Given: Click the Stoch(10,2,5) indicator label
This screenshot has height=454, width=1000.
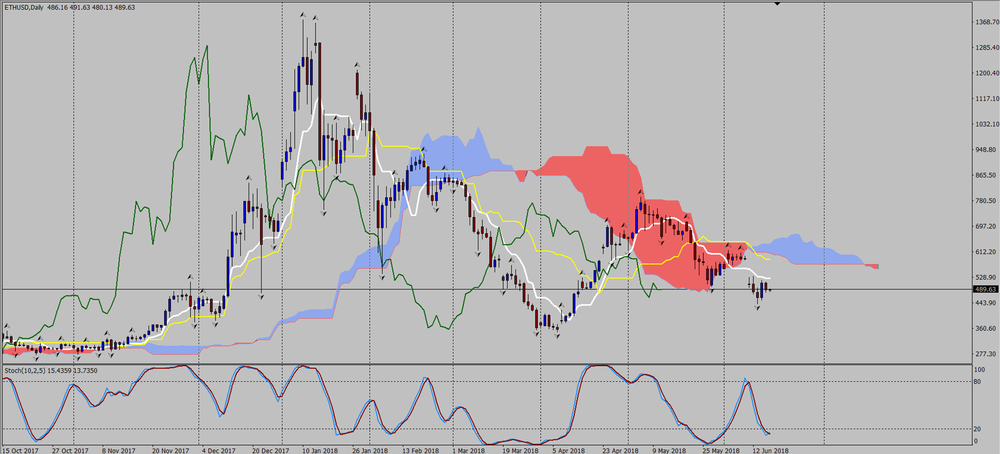Looking at the screenshot, I should (26, 370).
